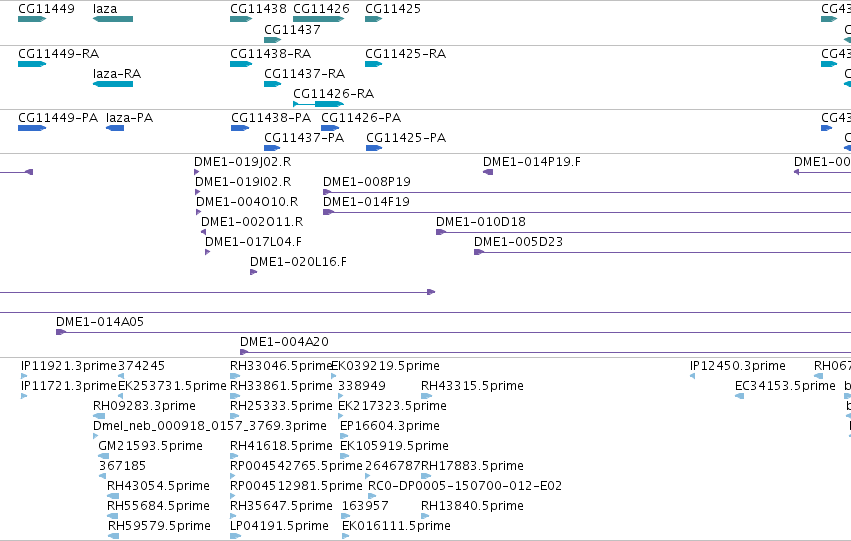
Task: Click the CG11426 gene bar
Action: point(319,19)
